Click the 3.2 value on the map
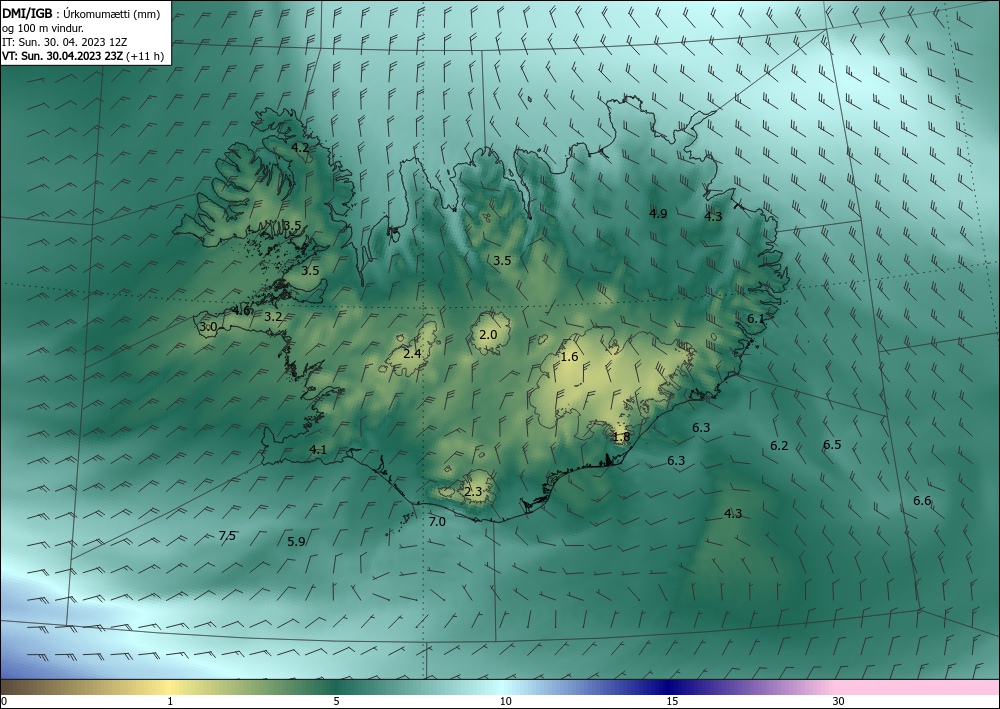Viewport: 1000px width, 709px height. pyautogui.click(x=273, y=316)
